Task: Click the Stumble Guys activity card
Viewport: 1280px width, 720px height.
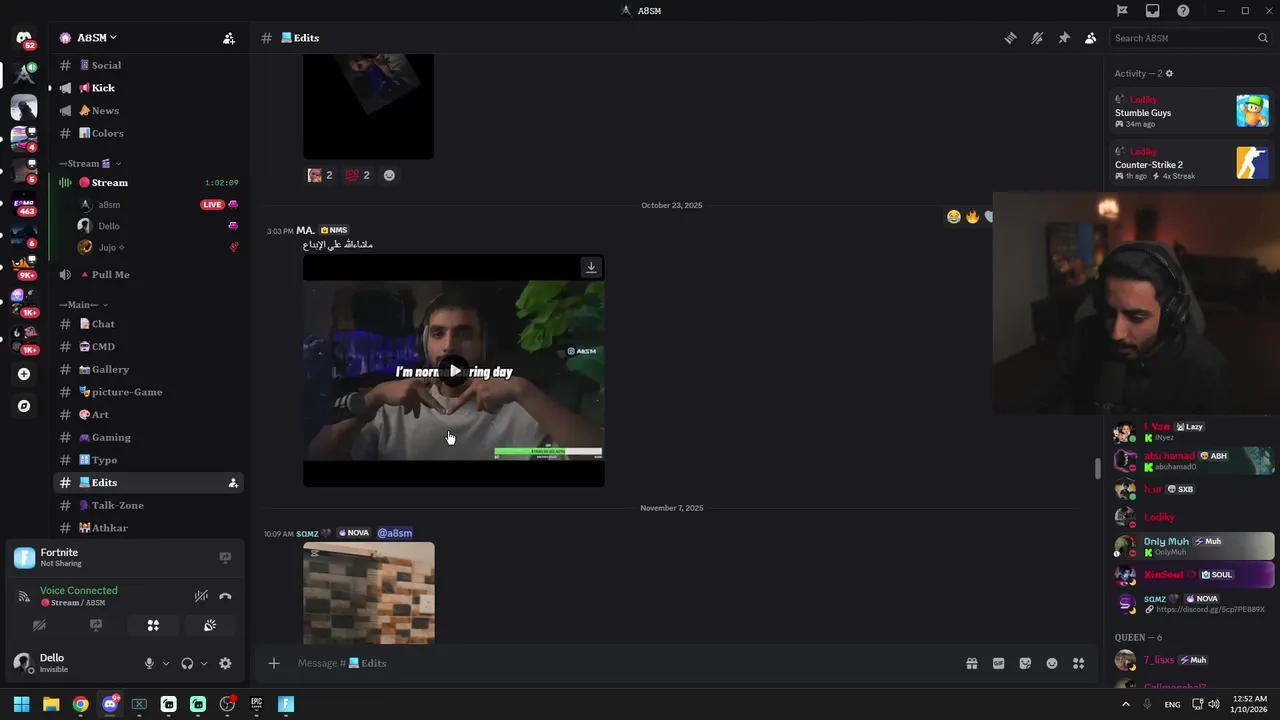Action: point(1192,111)
